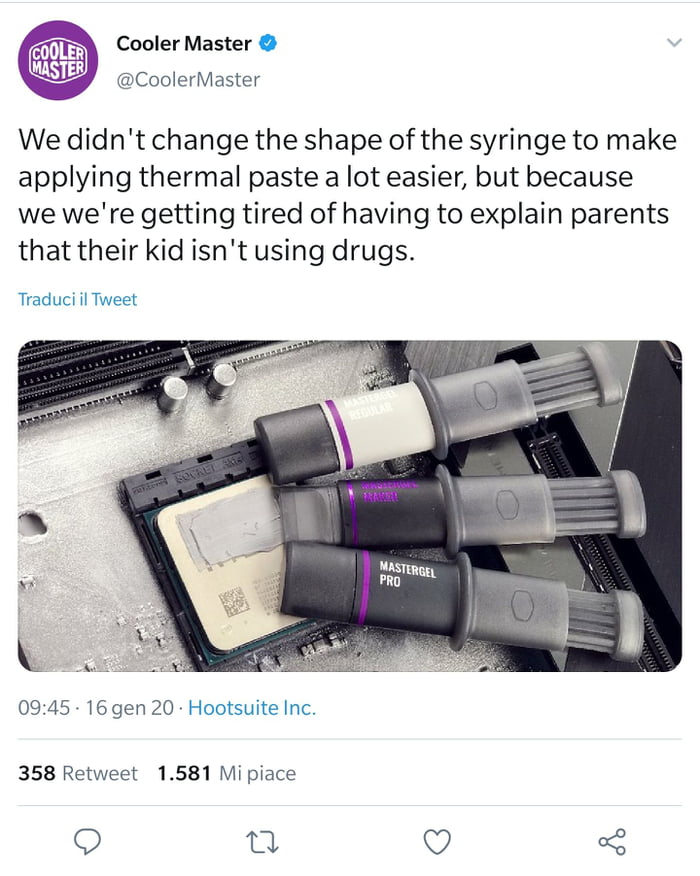Image resolution: width=700 pixels, height=876 pixels.
Task: Retweet the post using the retweet arrows icon
Action: 263,843
